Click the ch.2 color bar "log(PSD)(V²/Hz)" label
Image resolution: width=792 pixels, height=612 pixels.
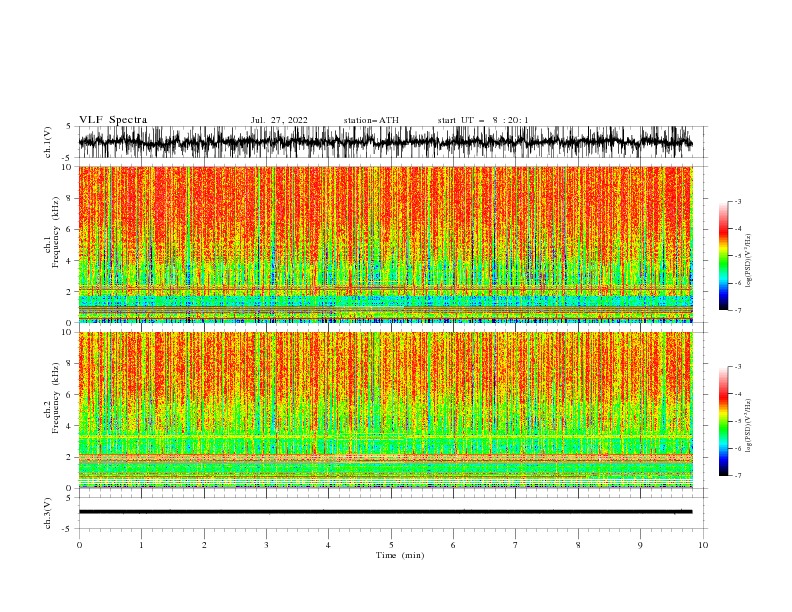(x=748, y=426)
